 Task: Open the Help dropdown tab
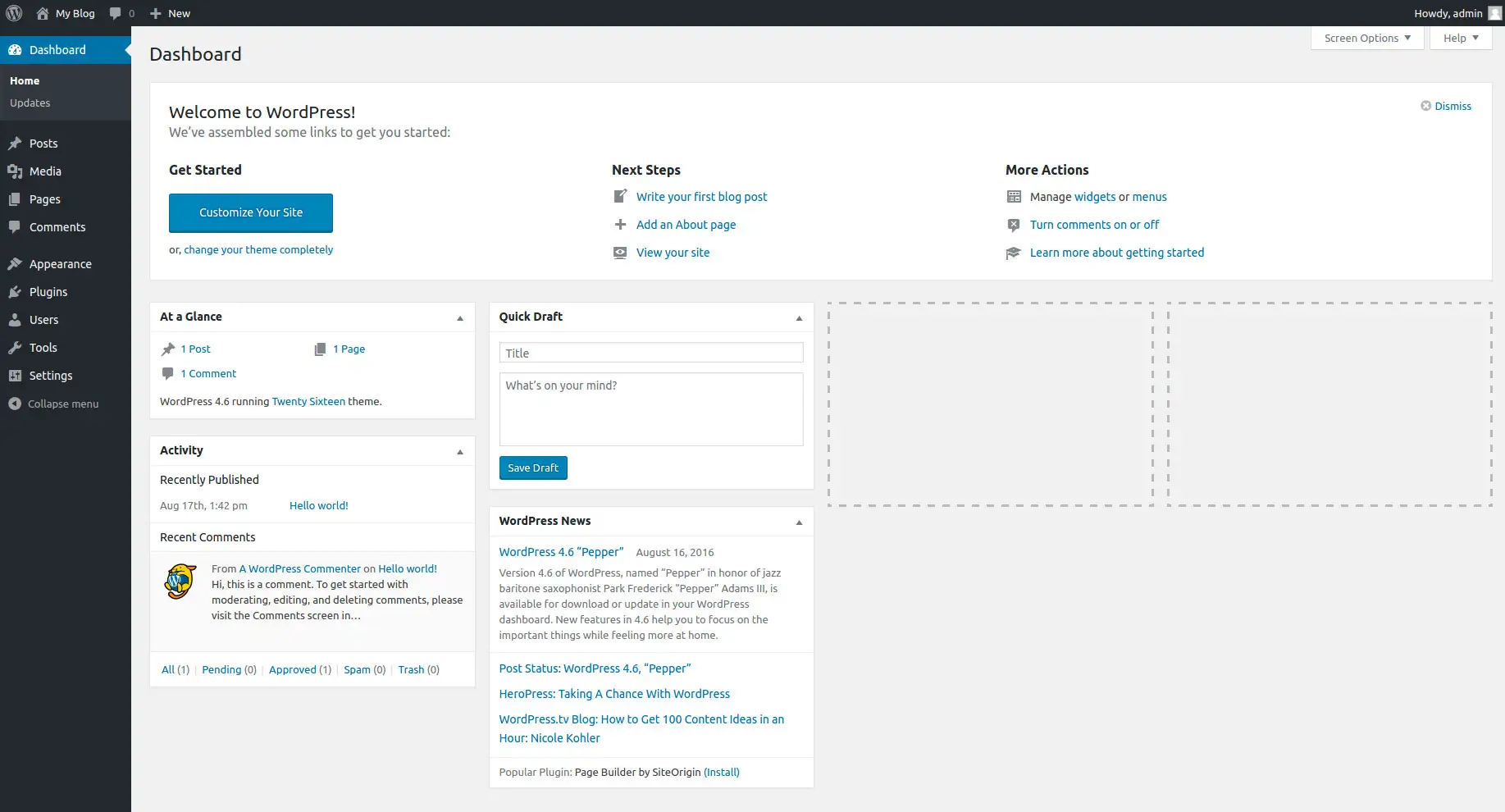pyautogui.click(x=1460, y=38)
